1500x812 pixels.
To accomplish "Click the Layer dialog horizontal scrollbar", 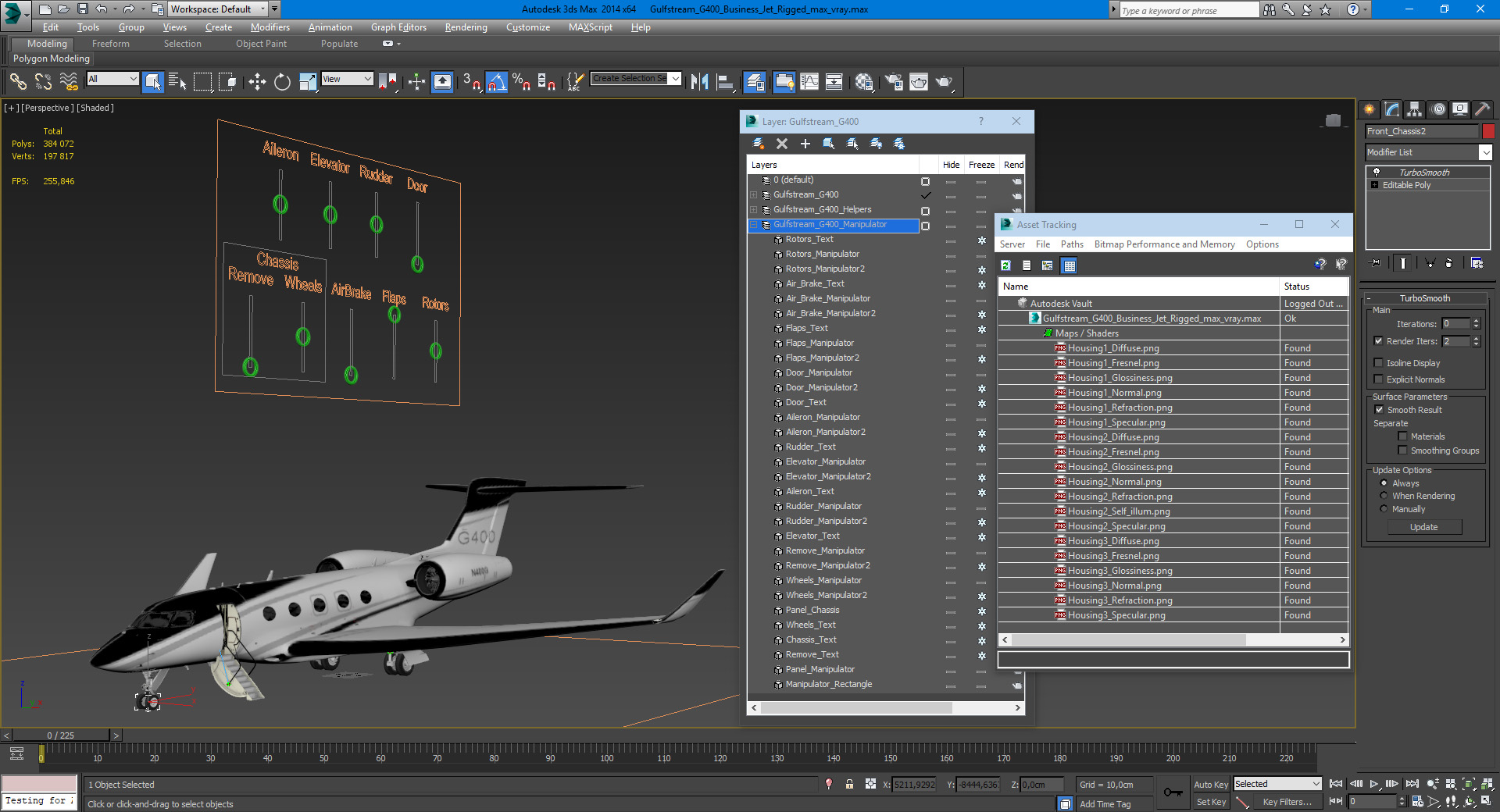I will click(x=856, y=707).
